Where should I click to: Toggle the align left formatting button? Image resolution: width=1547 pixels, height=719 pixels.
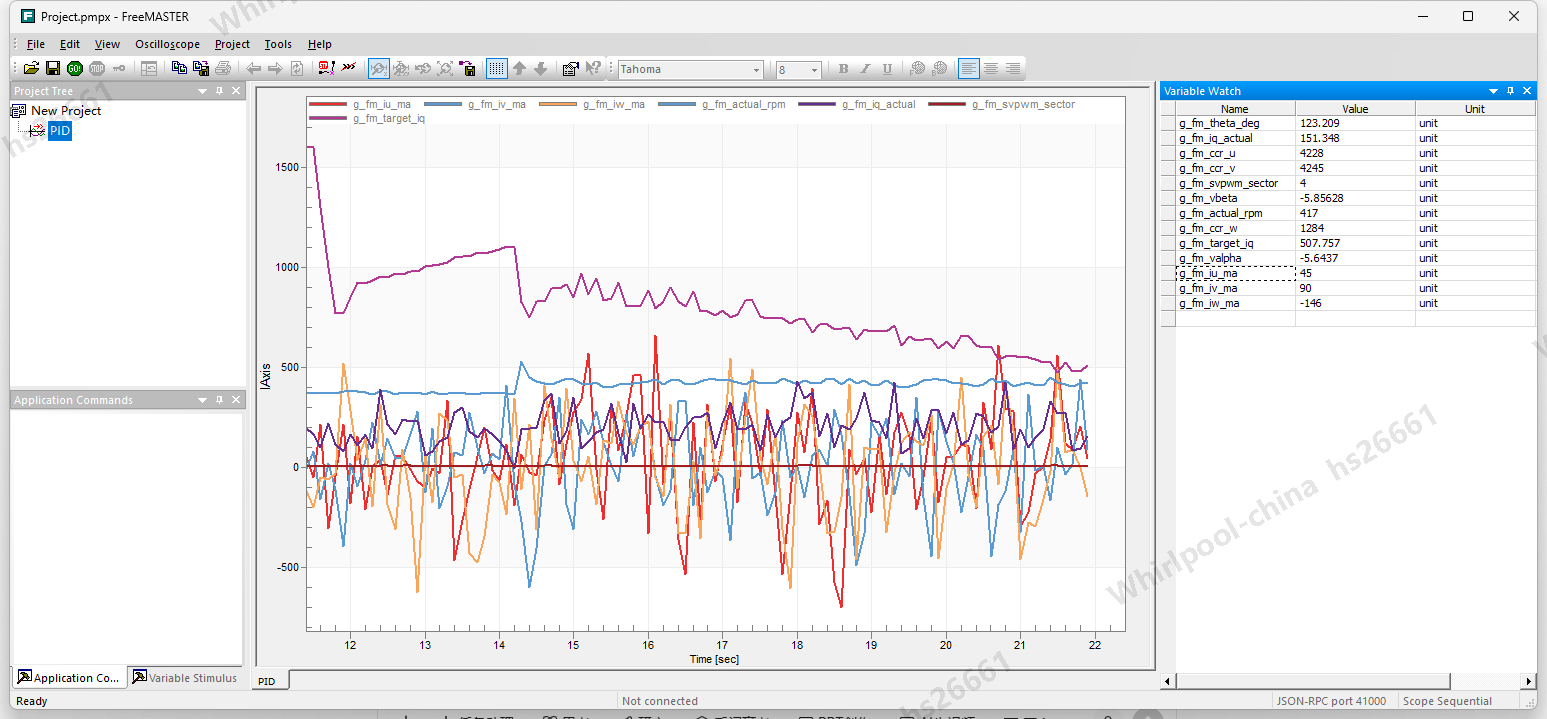pos(968,69)
